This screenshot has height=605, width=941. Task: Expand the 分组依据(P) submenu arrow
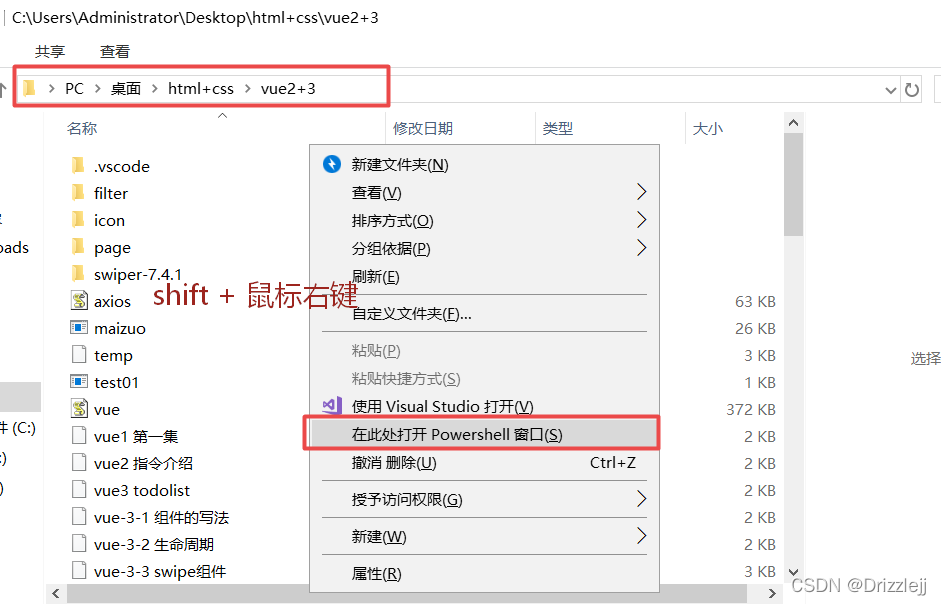[642, 247]
